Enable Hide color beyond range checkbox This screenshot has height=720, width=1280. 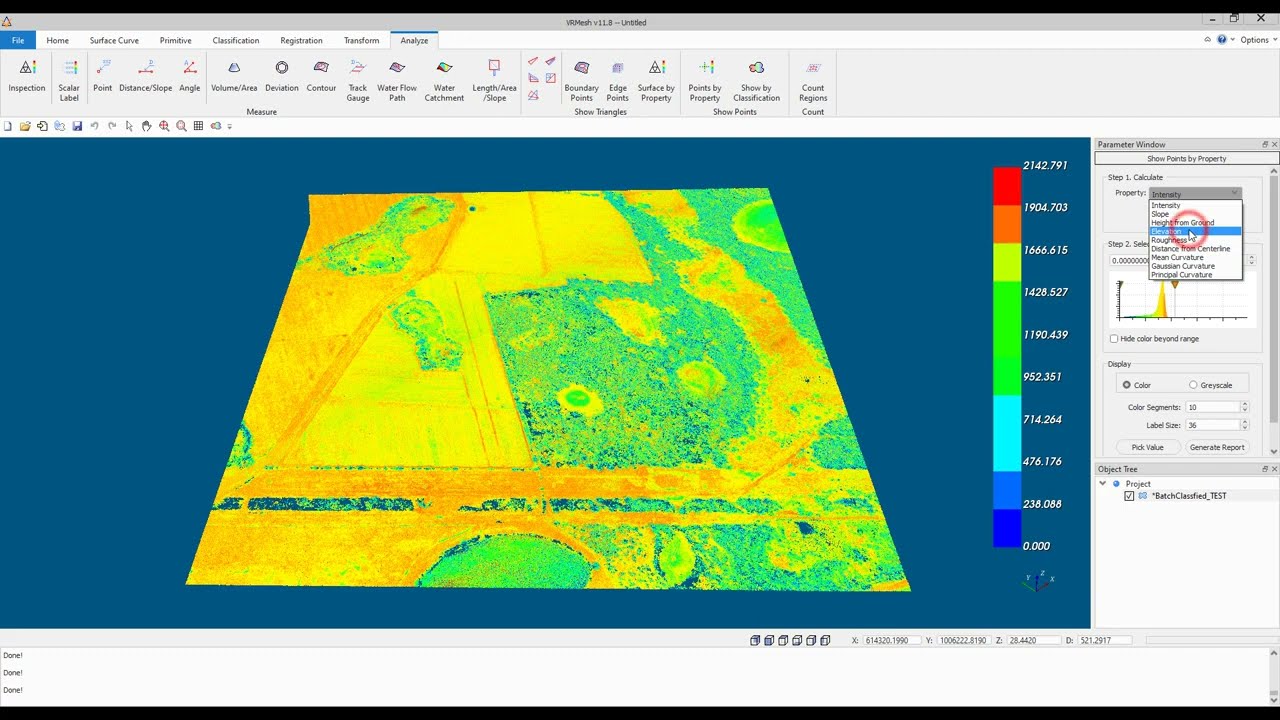[1114, 339]
